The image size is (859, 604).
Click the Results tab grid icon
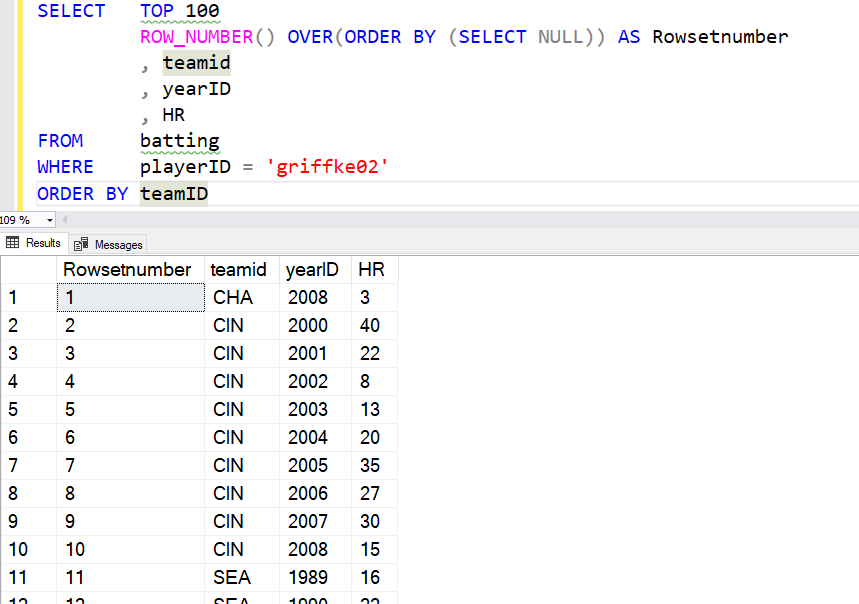pos(13,243)
